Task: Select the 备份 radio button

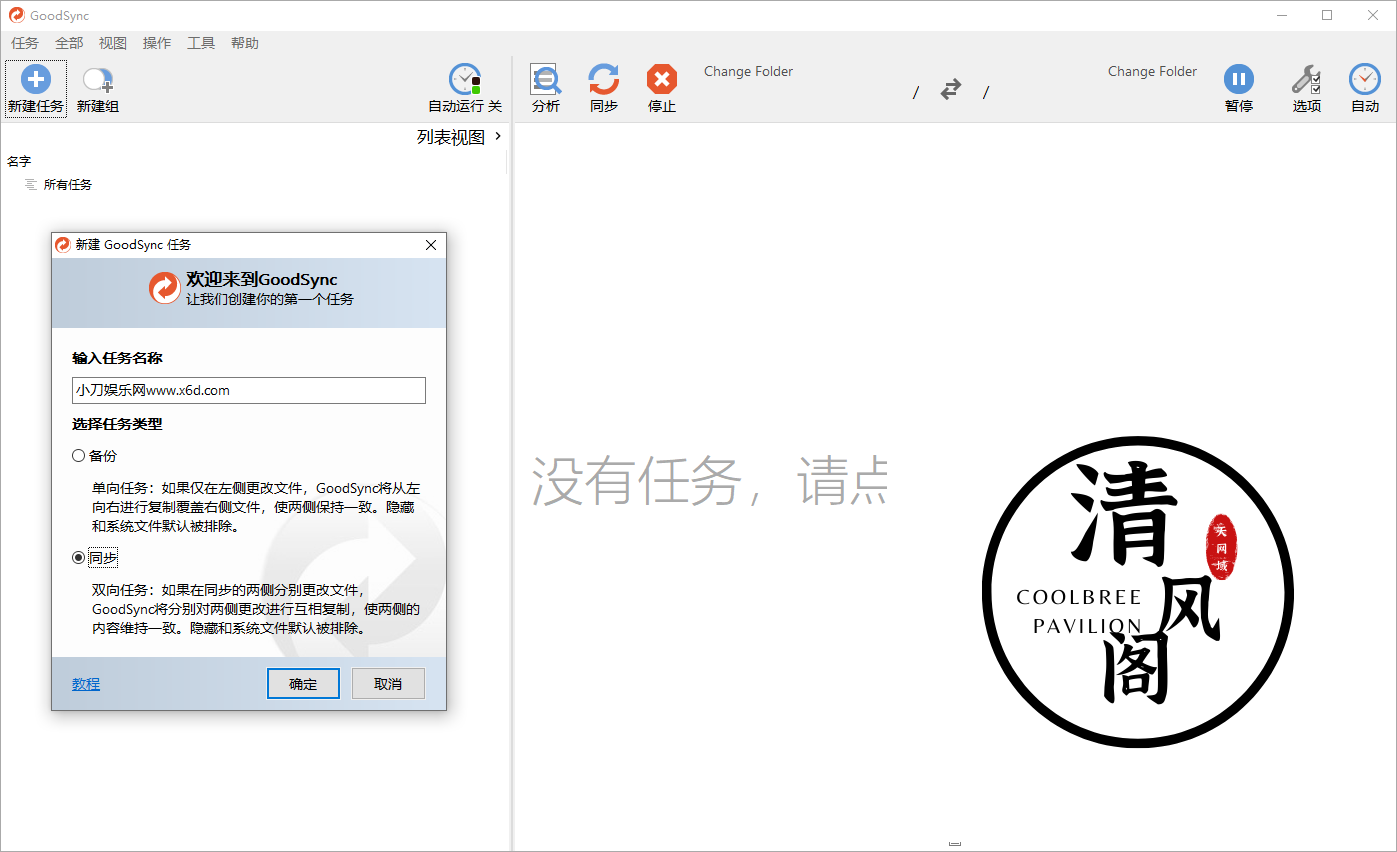Action: (x=79, y=456)
